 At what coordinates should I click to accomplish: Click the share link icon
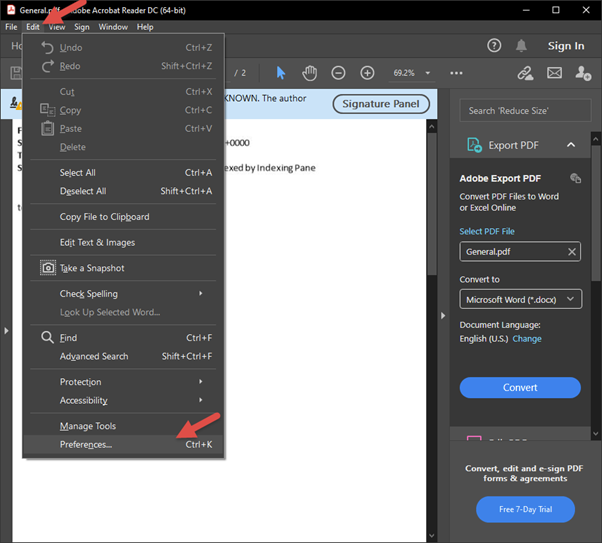[525, 73]
